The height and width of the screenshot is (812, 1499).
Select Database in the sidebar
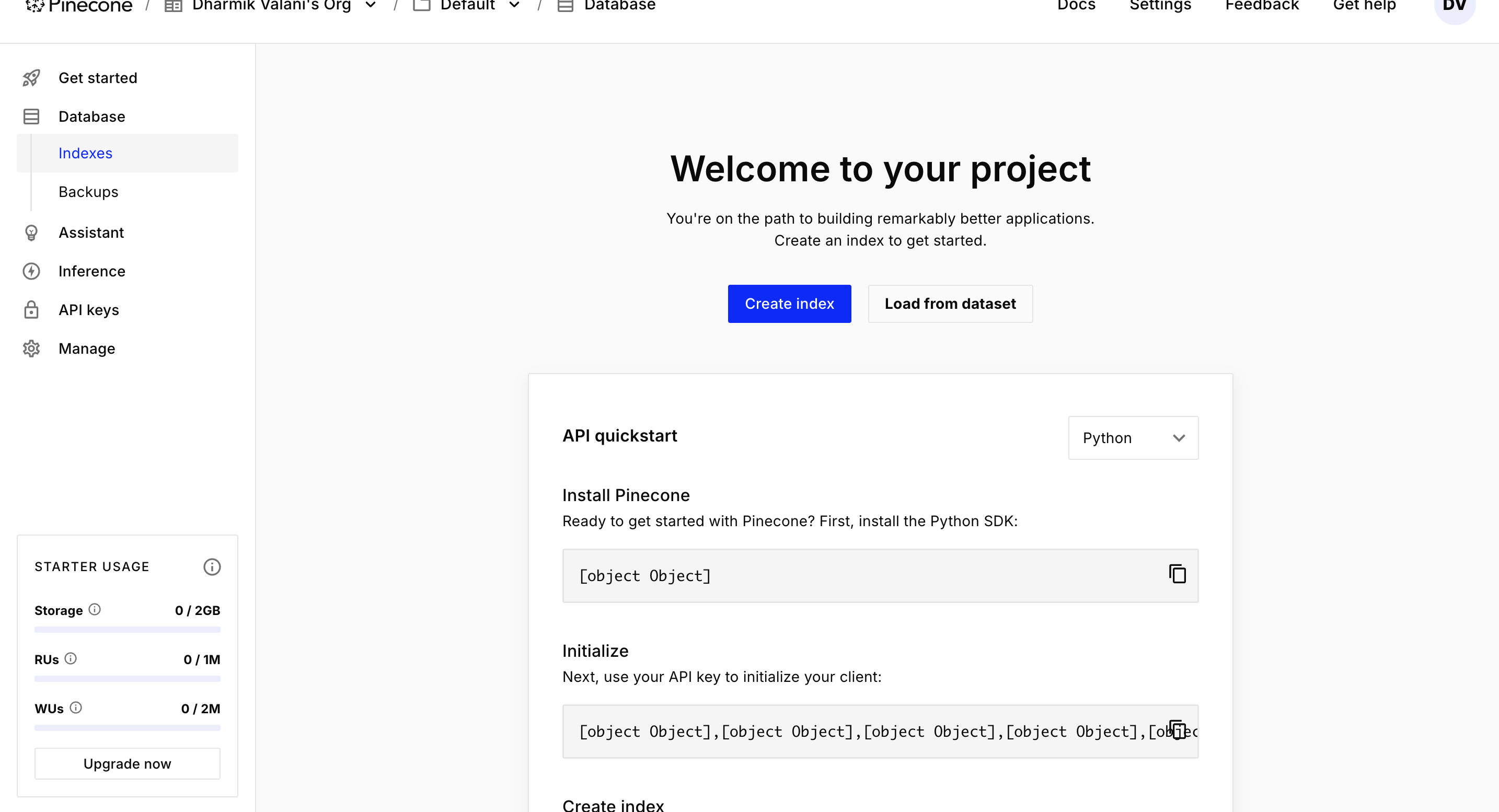point(92,117)
